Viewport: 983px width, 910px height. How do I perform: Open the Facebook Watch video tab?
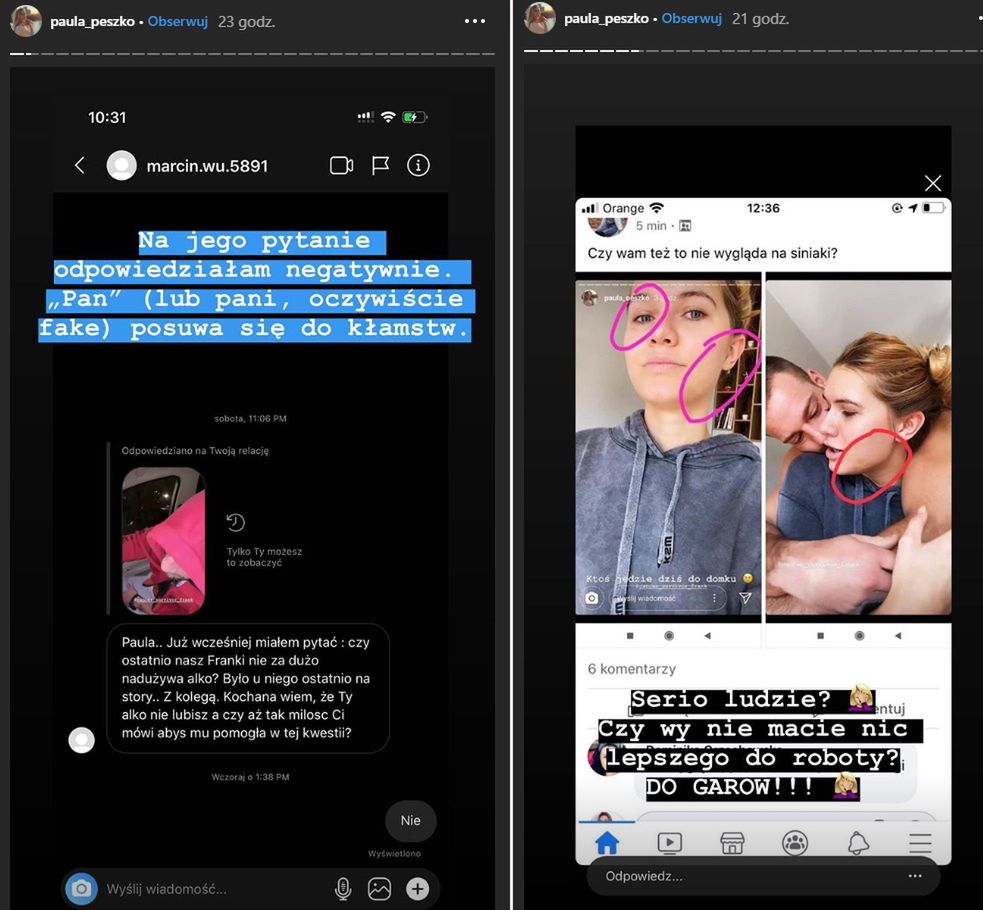coord(670,843)
